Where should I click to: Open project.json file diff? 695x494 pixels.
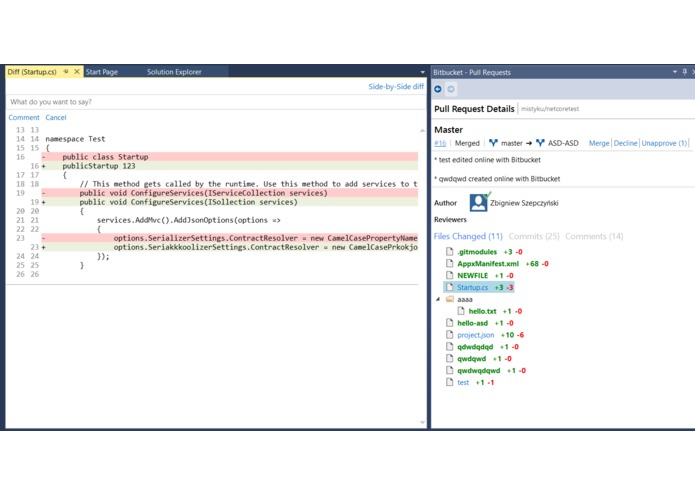[476, 335]
